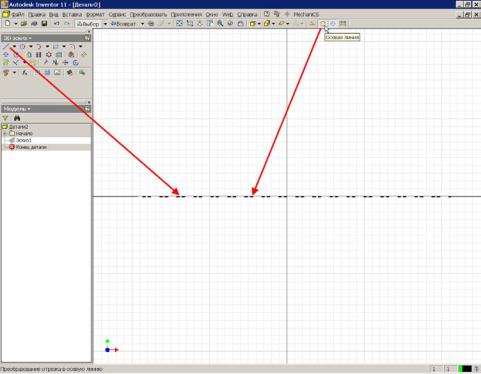This screenshot has height=374, width=481.
Task: Select Эскиз1 in the model tree
Action: pos(24,140)
